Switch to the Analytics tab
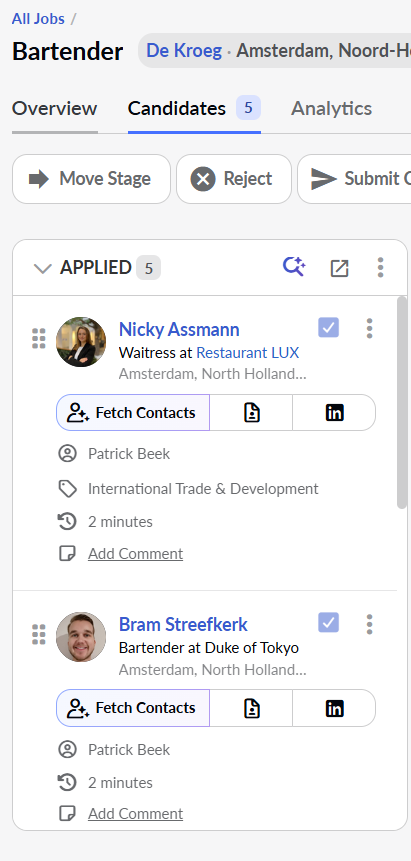 [331, 108]
